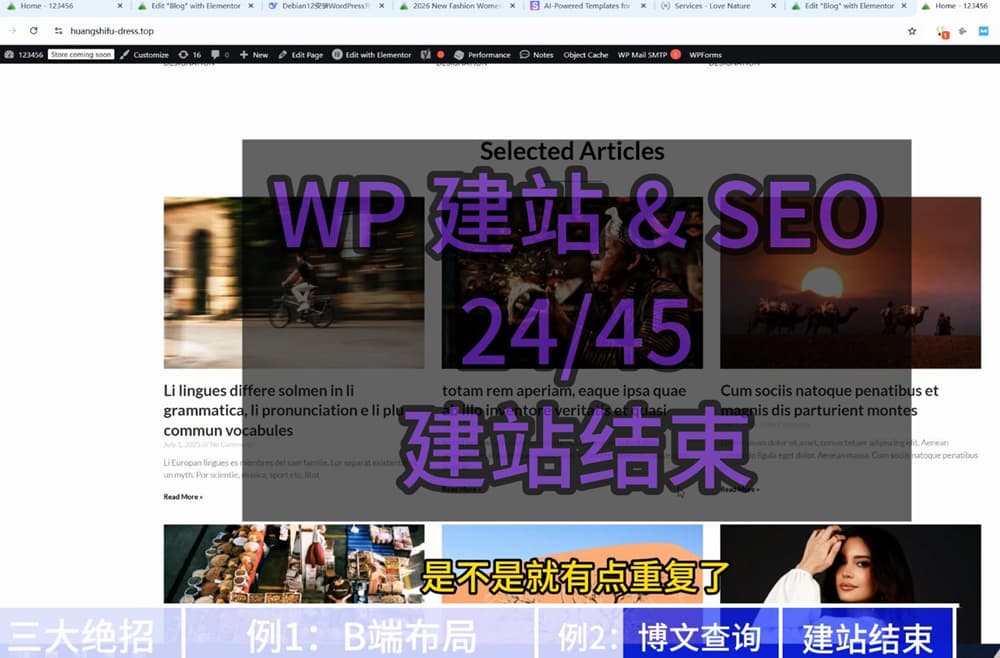The width and height of the screenshot is (1000, 658).
Task: Open the 16 pending updates icon
Action: click(190, 55)
